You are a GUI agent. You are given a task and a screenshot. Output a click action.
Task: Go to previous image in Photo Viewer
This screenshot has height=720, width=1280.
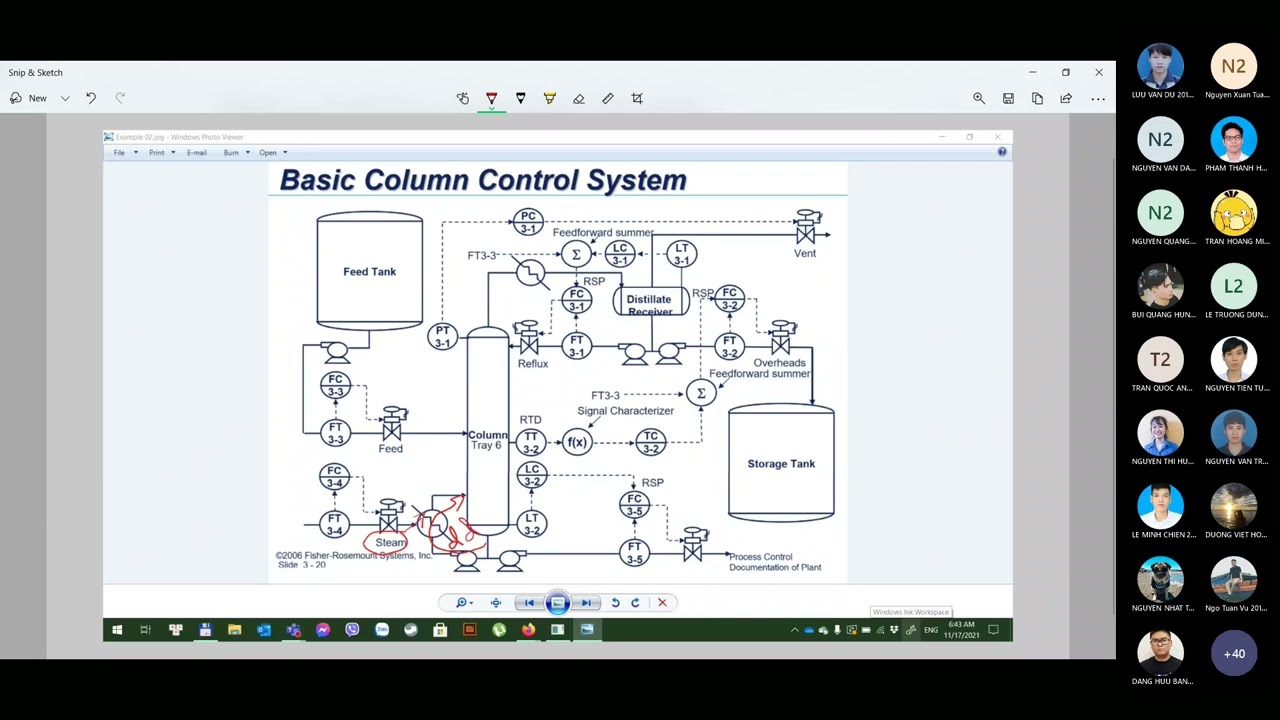[x=530, y=602]
